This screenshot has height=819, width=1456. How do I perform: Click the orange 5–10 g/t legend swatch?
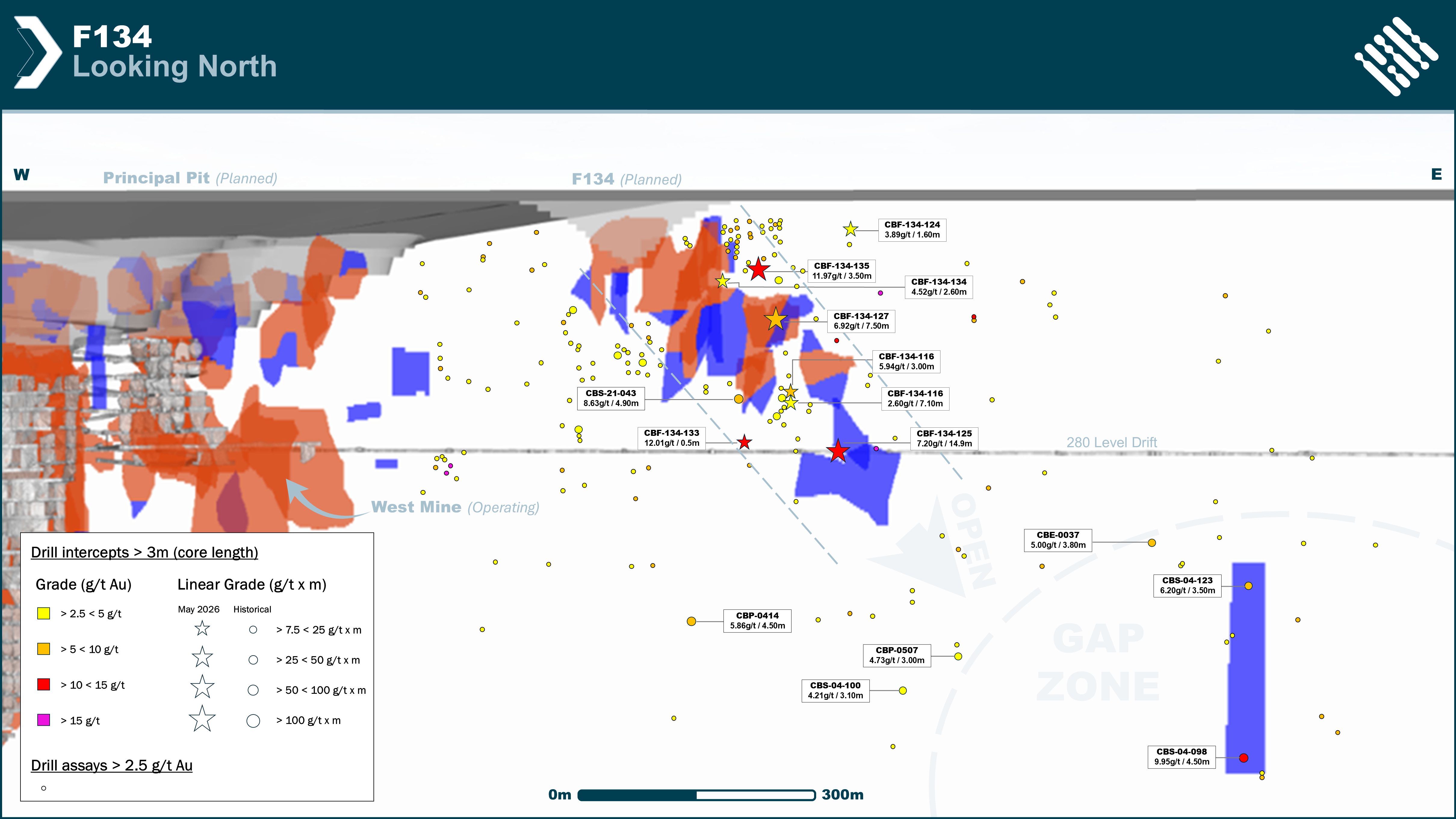click(44, 649)
